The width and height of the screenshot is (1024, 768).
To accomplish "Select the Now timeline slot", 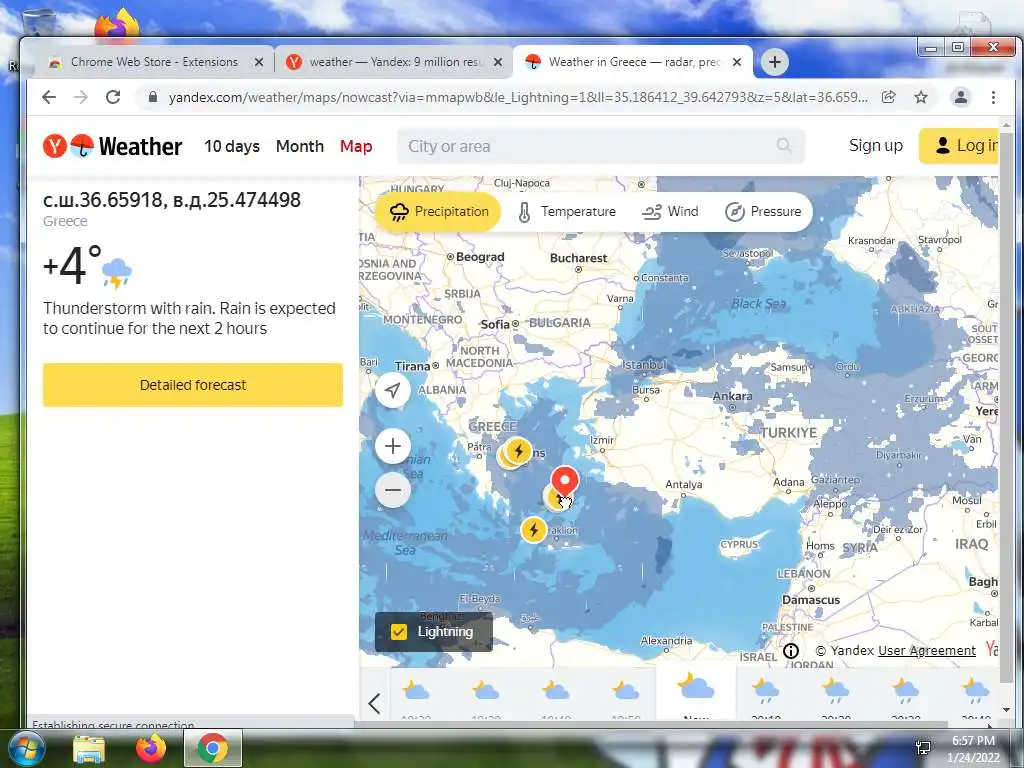I will (696, 694).
